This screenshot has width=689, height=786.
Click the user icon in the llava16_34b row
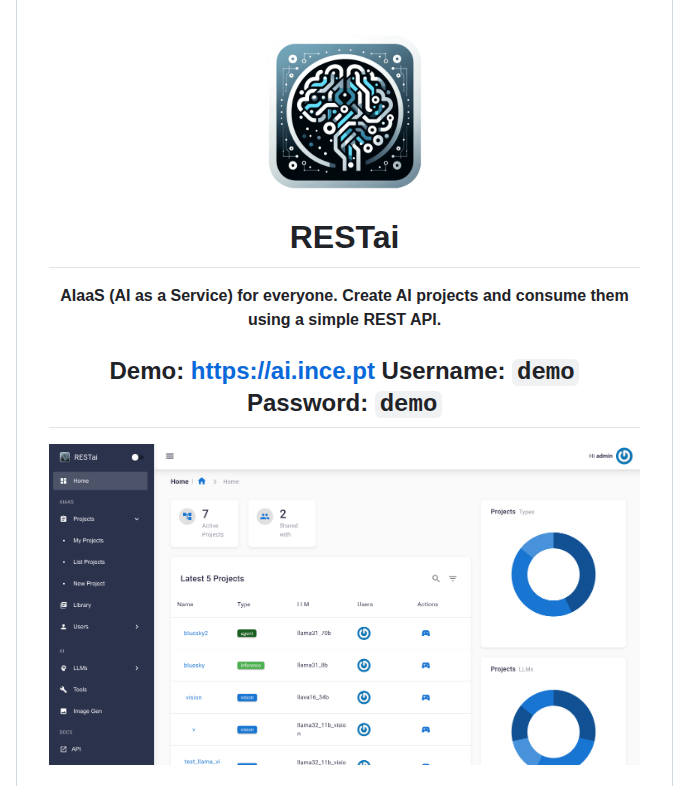pos(364,697)
